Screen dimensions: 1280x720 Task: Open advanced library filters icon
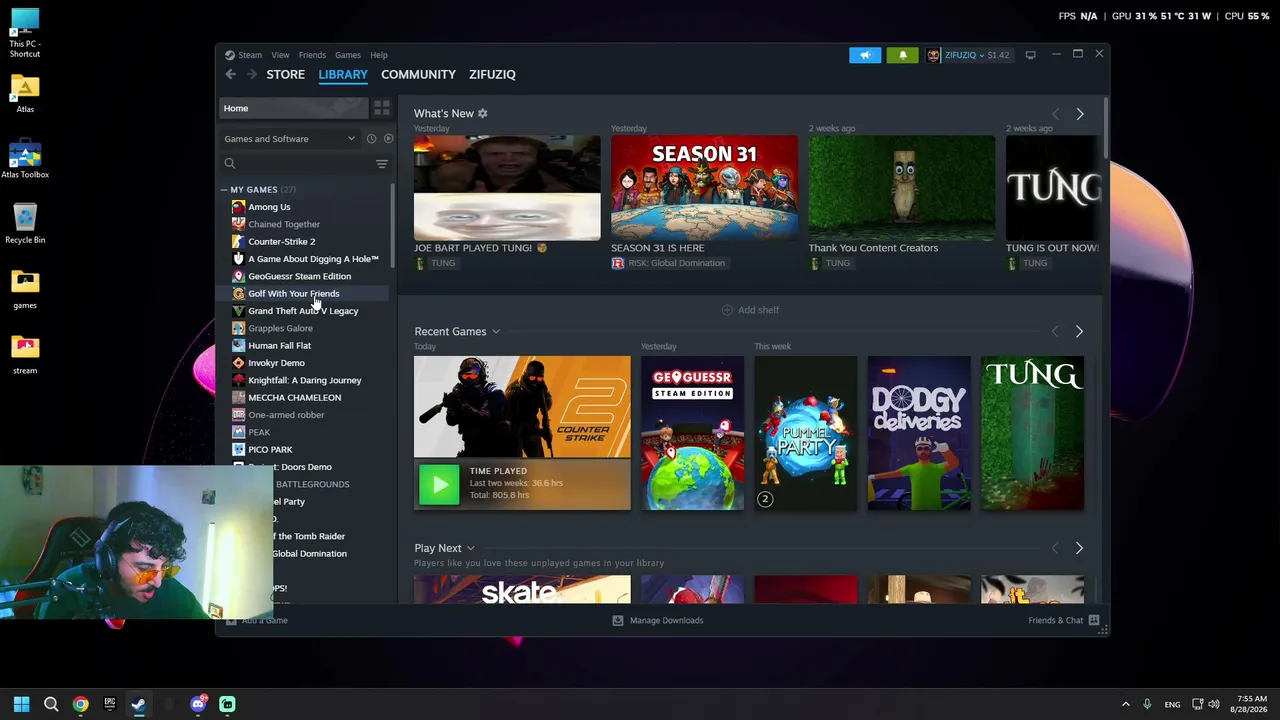(x=381, y=164)
